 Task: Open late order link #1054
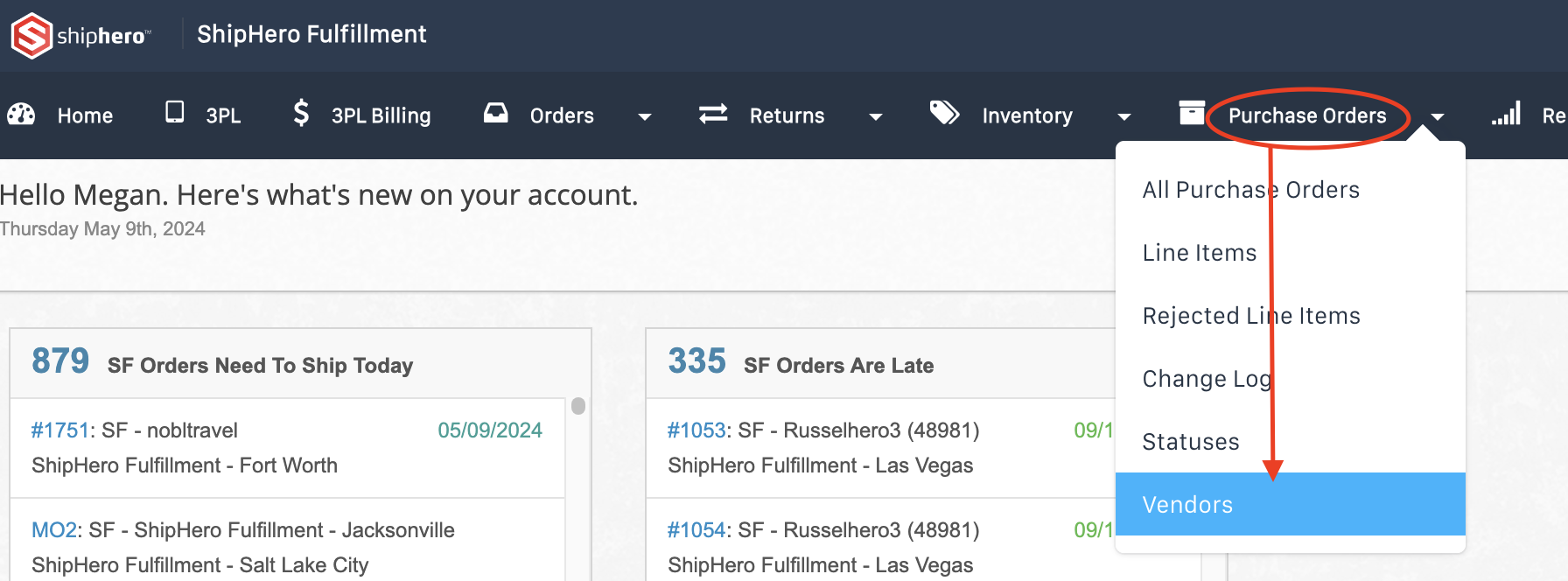696,530
